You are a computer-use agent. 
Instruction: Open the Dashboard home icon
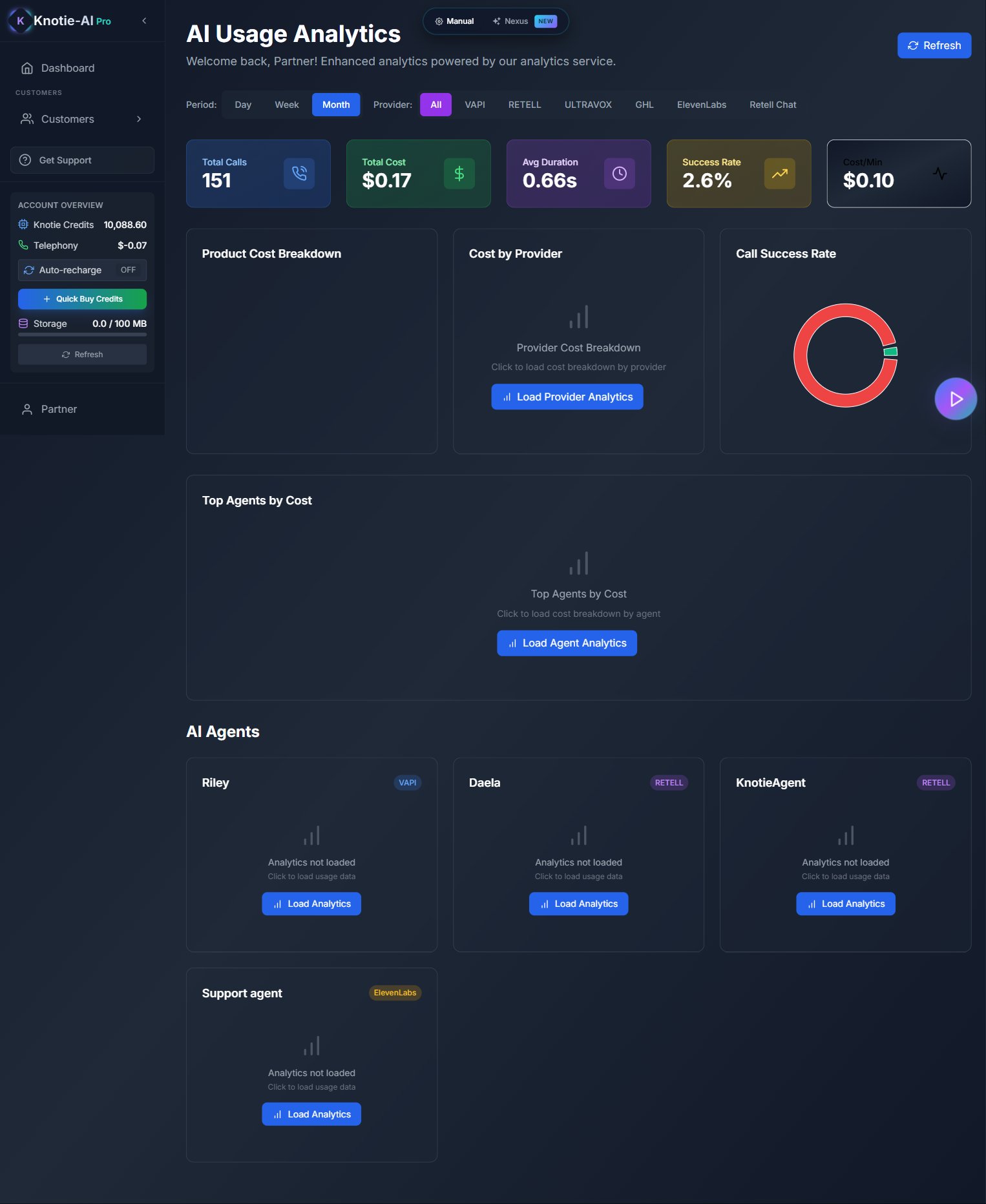[x=27, y=68]
